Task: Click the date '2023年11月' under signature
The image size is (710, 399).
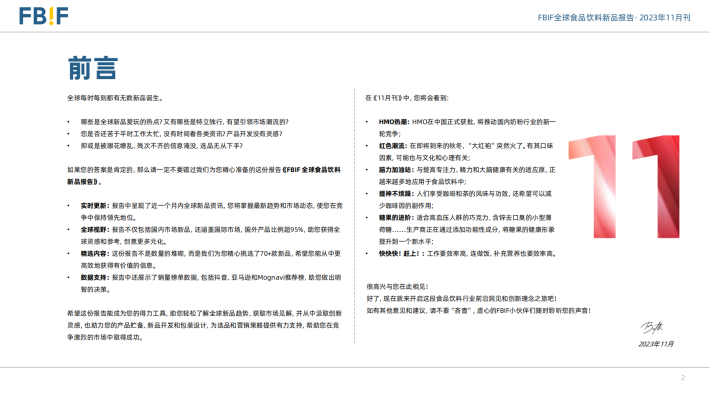Action: (656, 344)
